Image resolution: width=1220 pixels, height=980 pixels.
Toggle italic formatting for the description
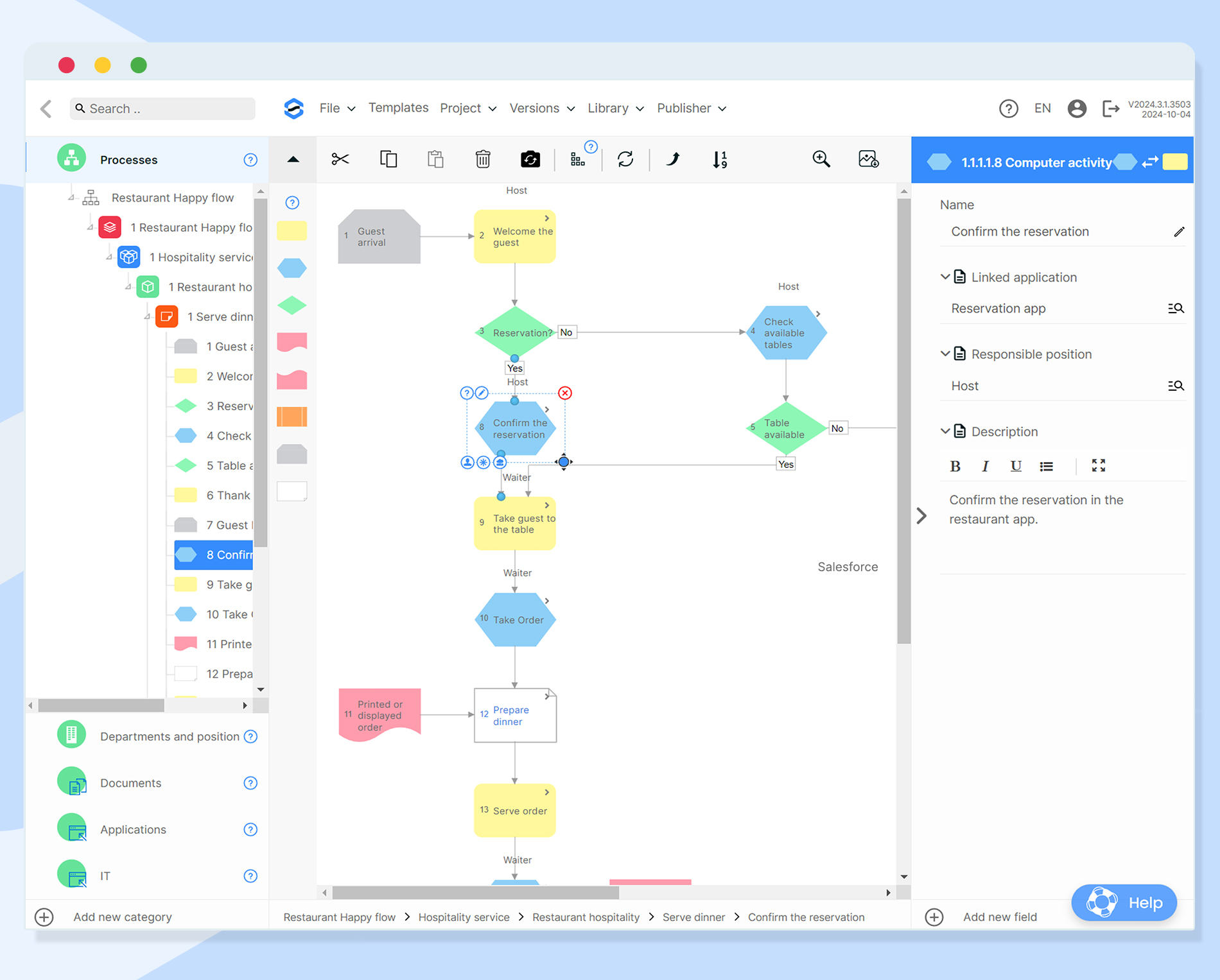tap(984, 466)
